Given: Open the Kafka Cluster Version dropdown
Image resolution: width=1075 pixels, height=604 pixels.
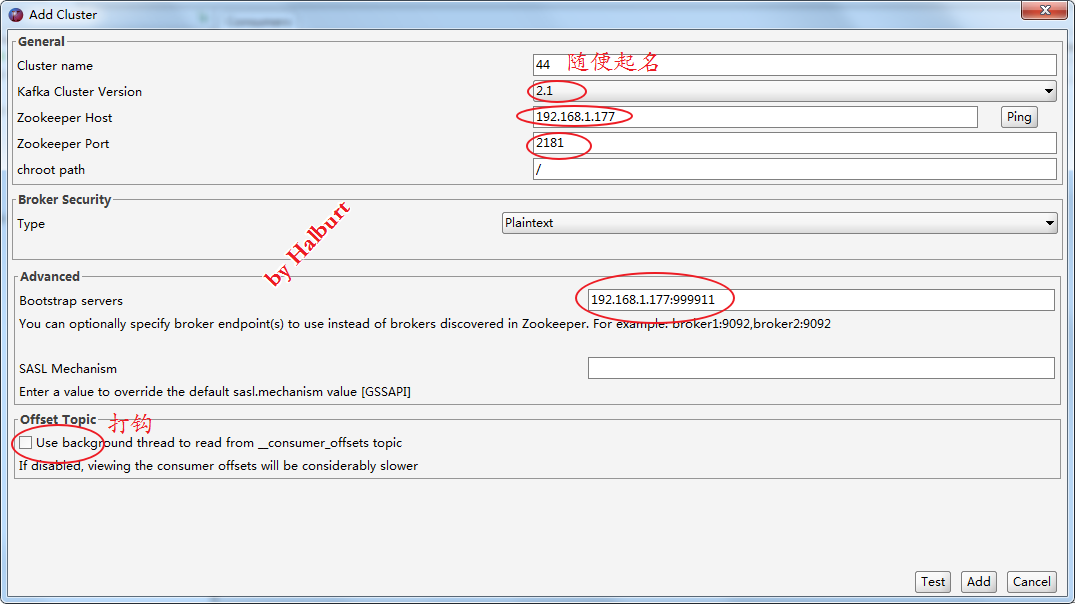Looking at the screenshot, I should pos(794,91).
